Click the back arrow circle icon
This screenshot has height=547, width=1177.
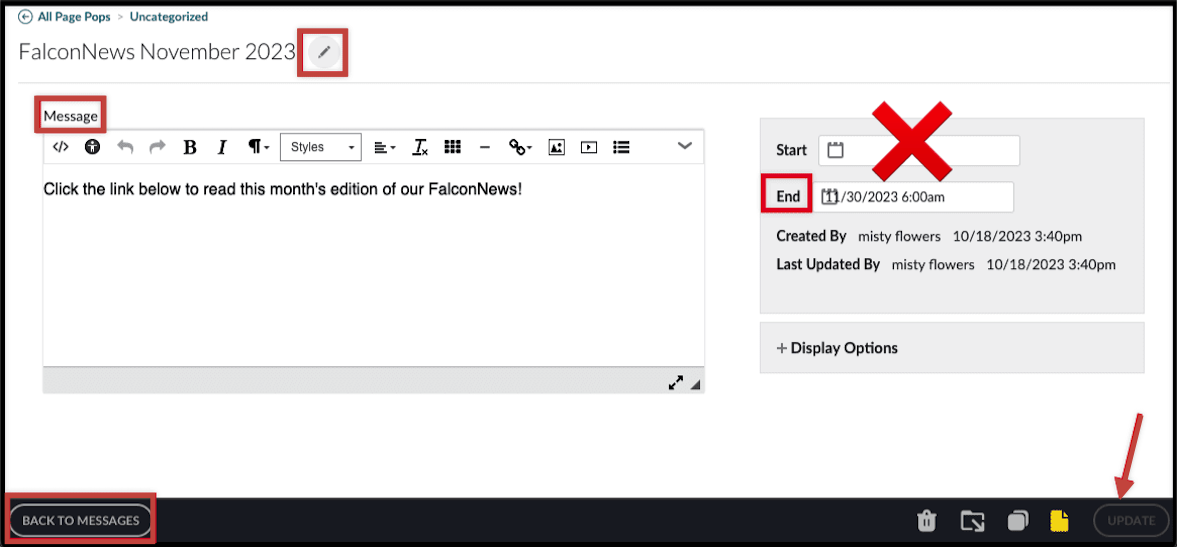26,16
